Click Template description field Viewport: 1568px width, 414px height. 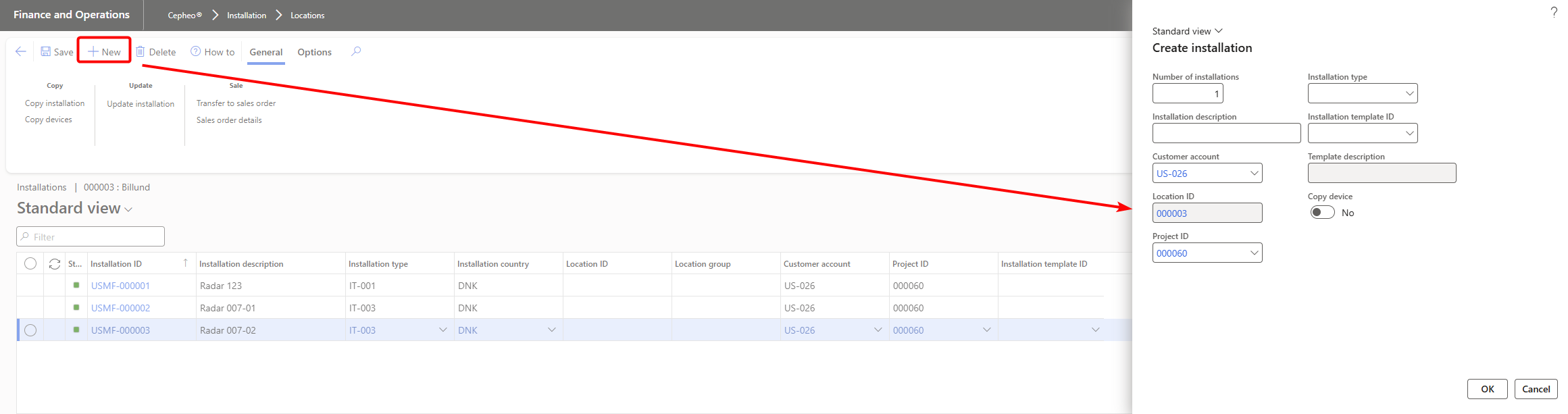tap(1382, 173)
